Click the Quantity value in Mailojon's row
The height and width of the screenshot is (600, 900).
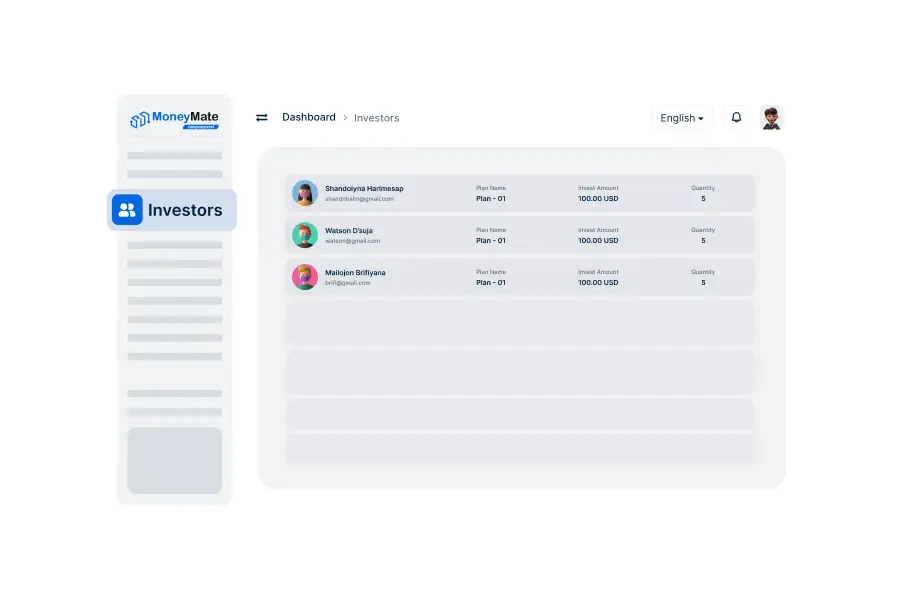703,283
